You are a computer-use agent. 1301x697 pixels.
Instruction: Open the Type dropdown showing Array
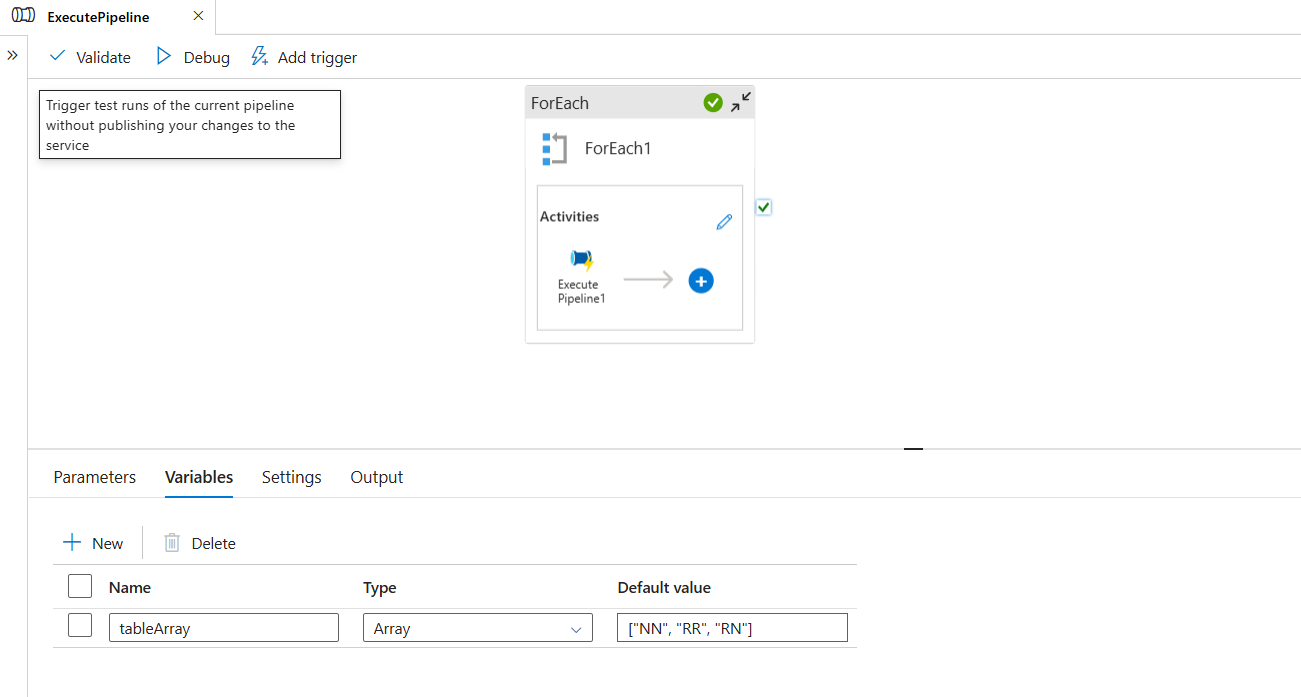pos(477,628)
